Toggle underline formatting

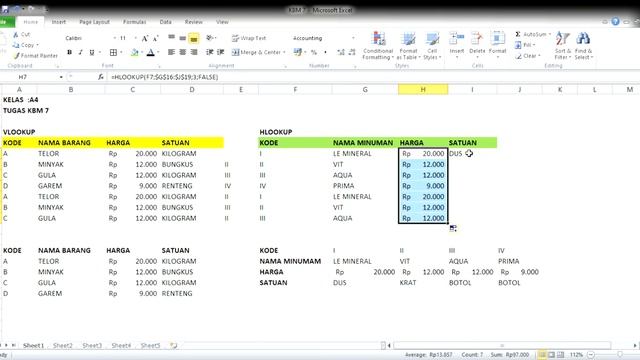click(92, 52)
